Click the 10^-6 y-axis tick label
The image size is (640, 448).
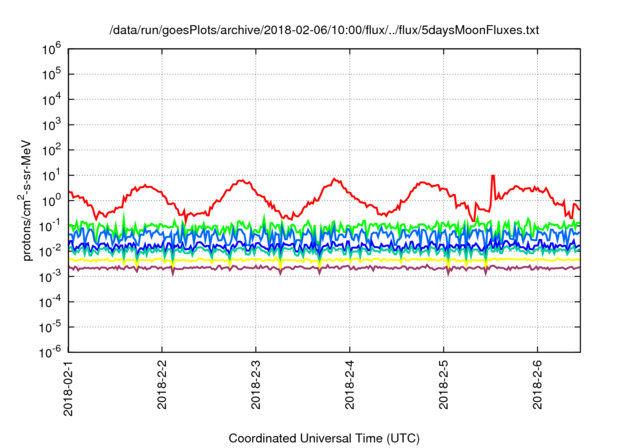coord(51,352)
